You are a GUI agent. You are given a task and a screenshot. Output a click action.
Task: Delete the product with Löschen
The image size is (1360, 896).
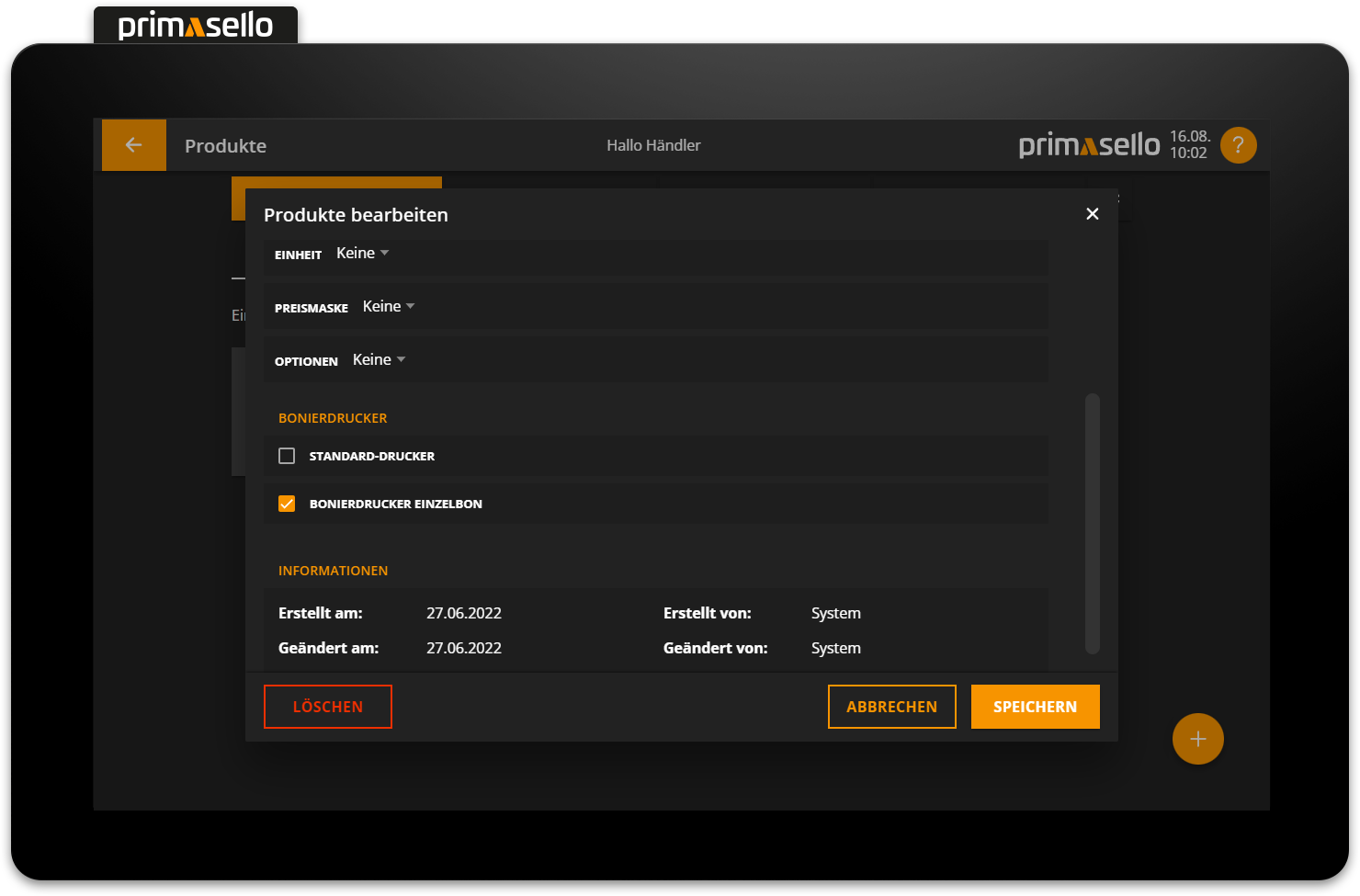pyautogui.click(x=327, y=707)
